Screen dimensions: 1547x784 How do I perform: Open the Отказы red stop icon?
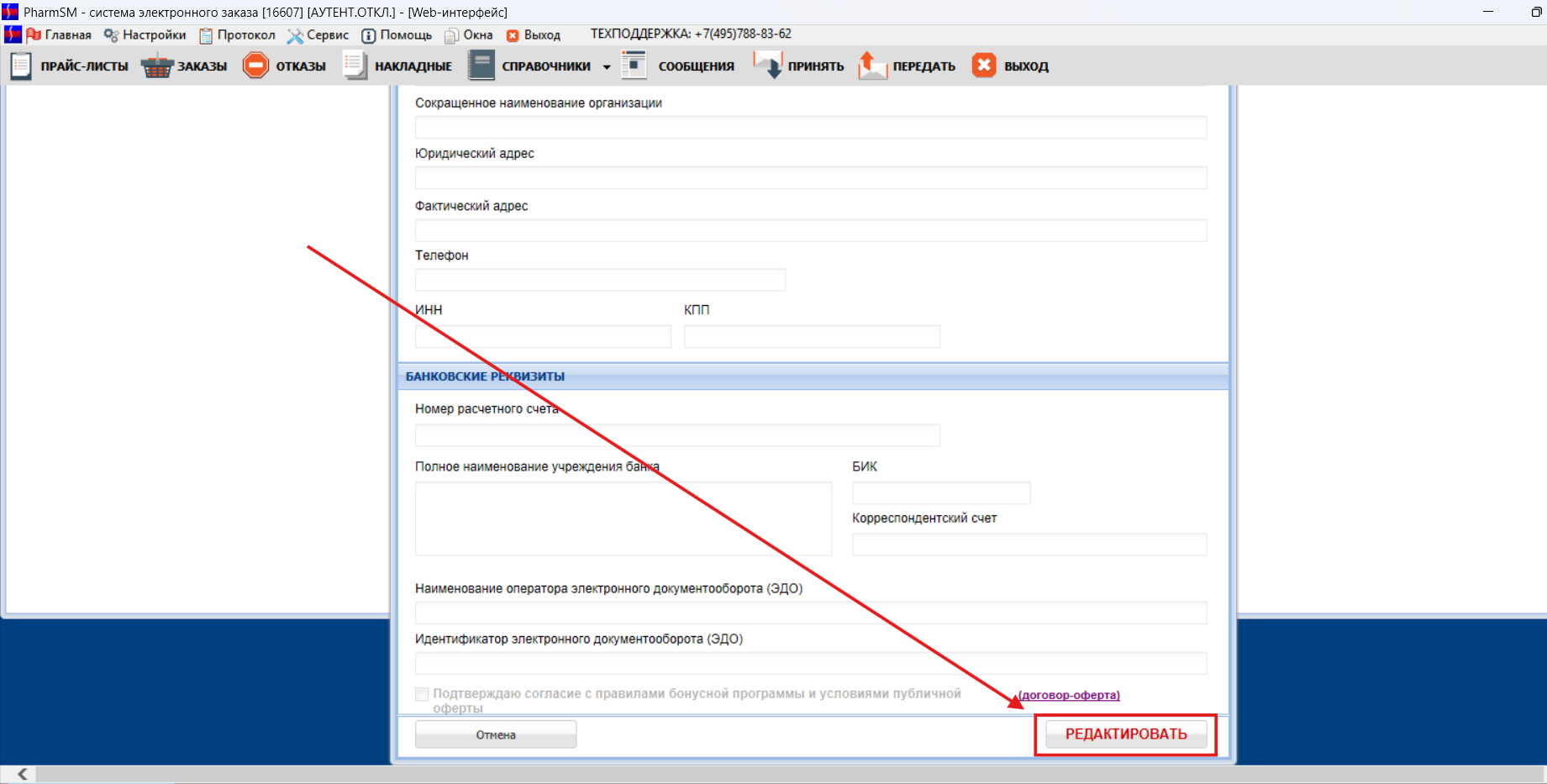pos(255,66)
